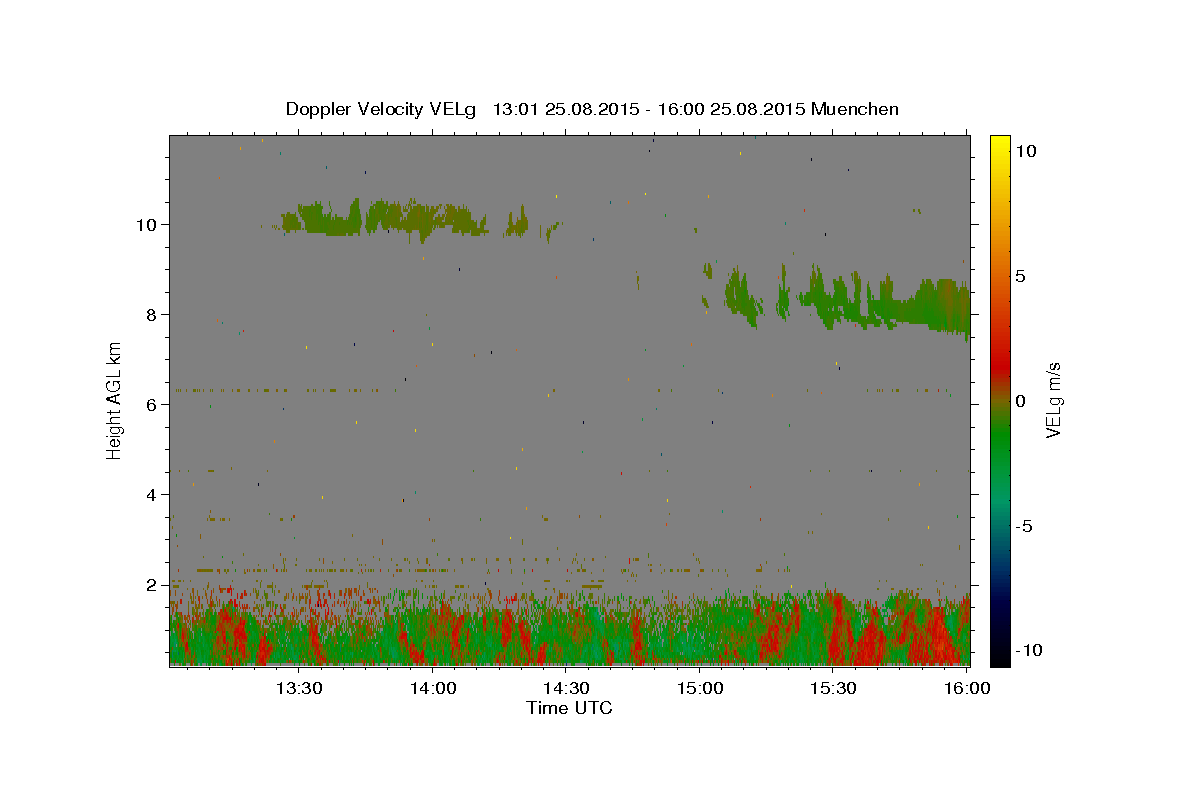Click the plot title 'Doppler Velocity VELg'

coord(383,109)
